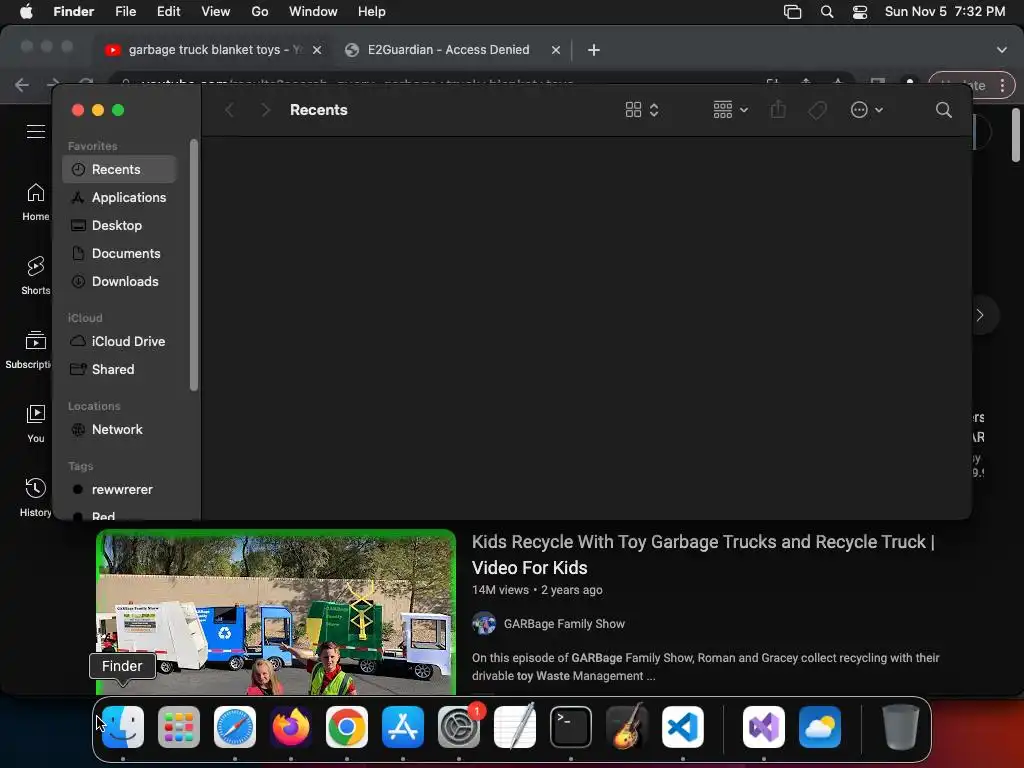Open the Weather cloud app in Dock
The width and height of the screenshot is (1024, 768).
[x=820, y=727]
